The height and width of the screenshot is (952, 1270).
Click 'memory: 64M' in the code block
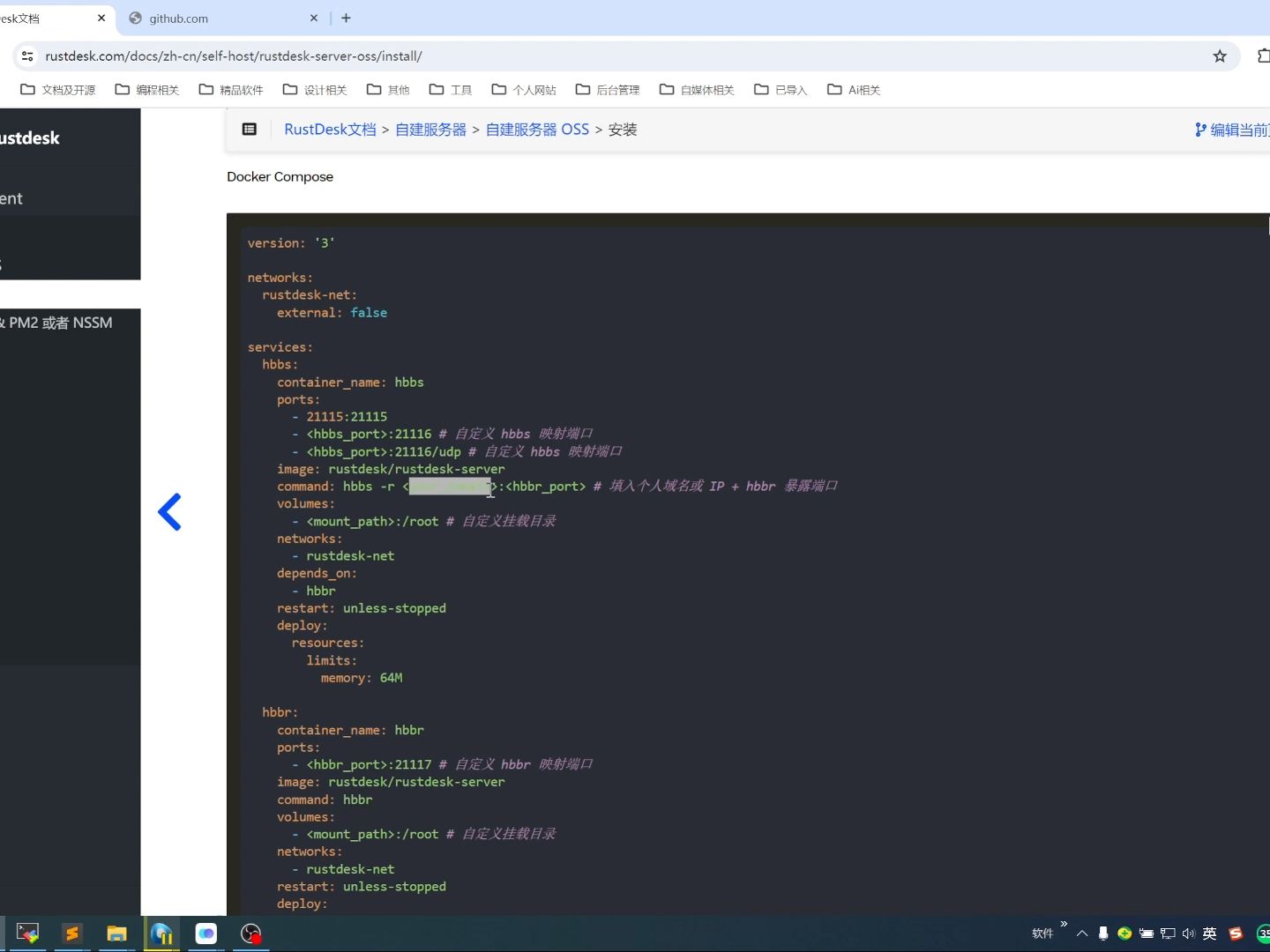tap(362, 678)
